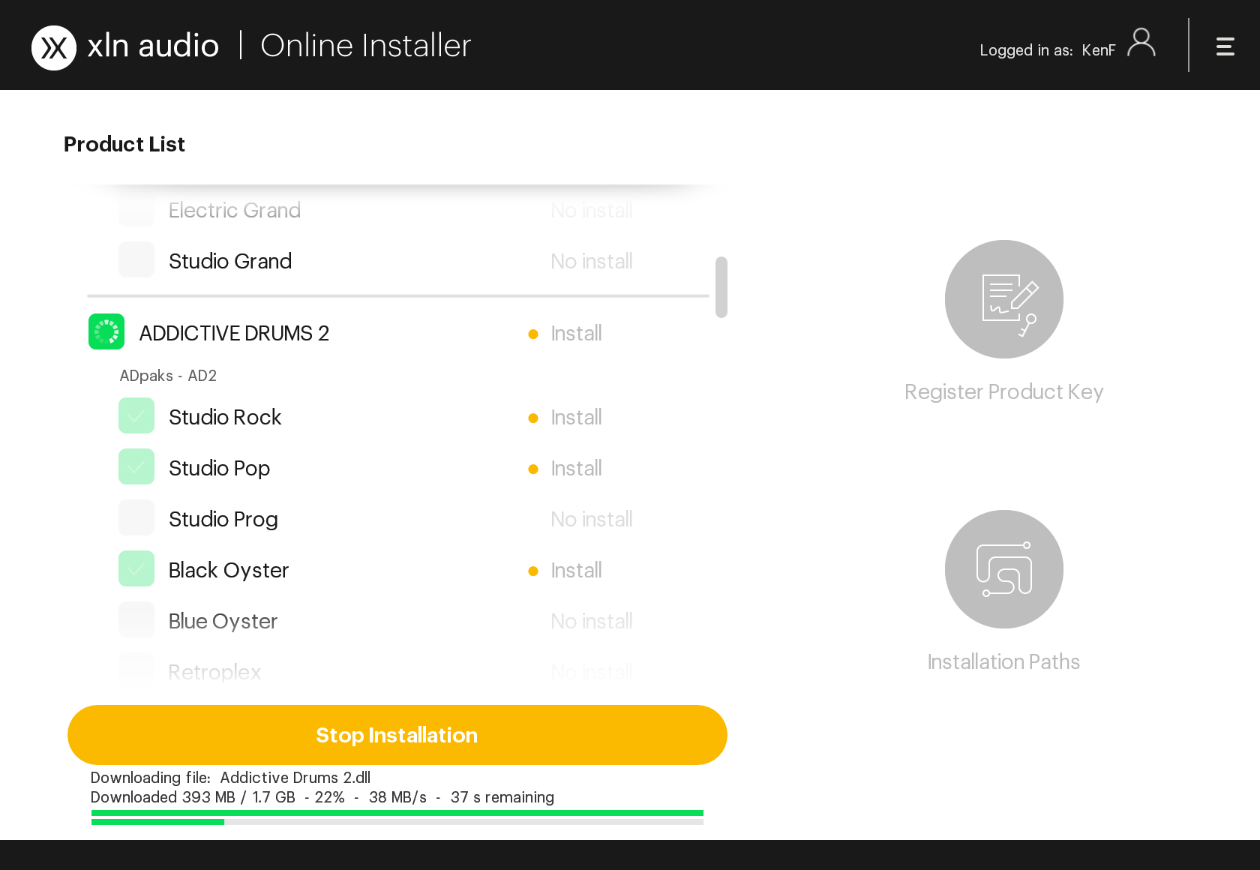Screen dimensions: 1260x870
Task: Click the Installation Paths icon
Action: pyautogui.click(x=1004, y=569)
